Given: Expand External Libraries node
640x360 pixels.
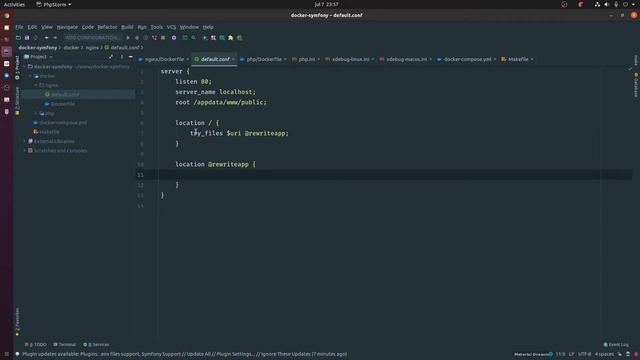Looking at the screenshot, I should (24, 141).
